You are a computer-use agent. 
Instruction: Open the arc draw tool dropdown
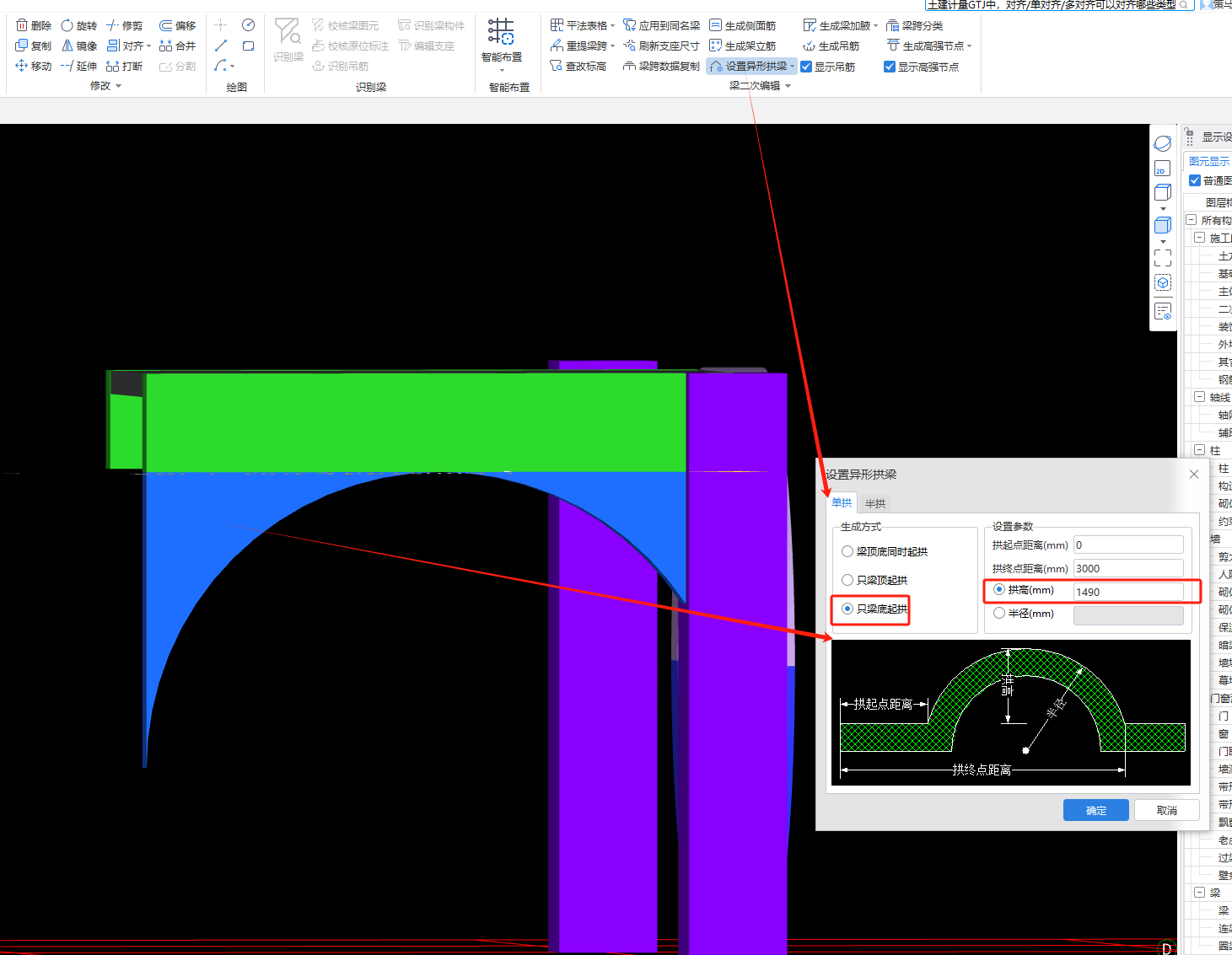[x=233, y=67]
